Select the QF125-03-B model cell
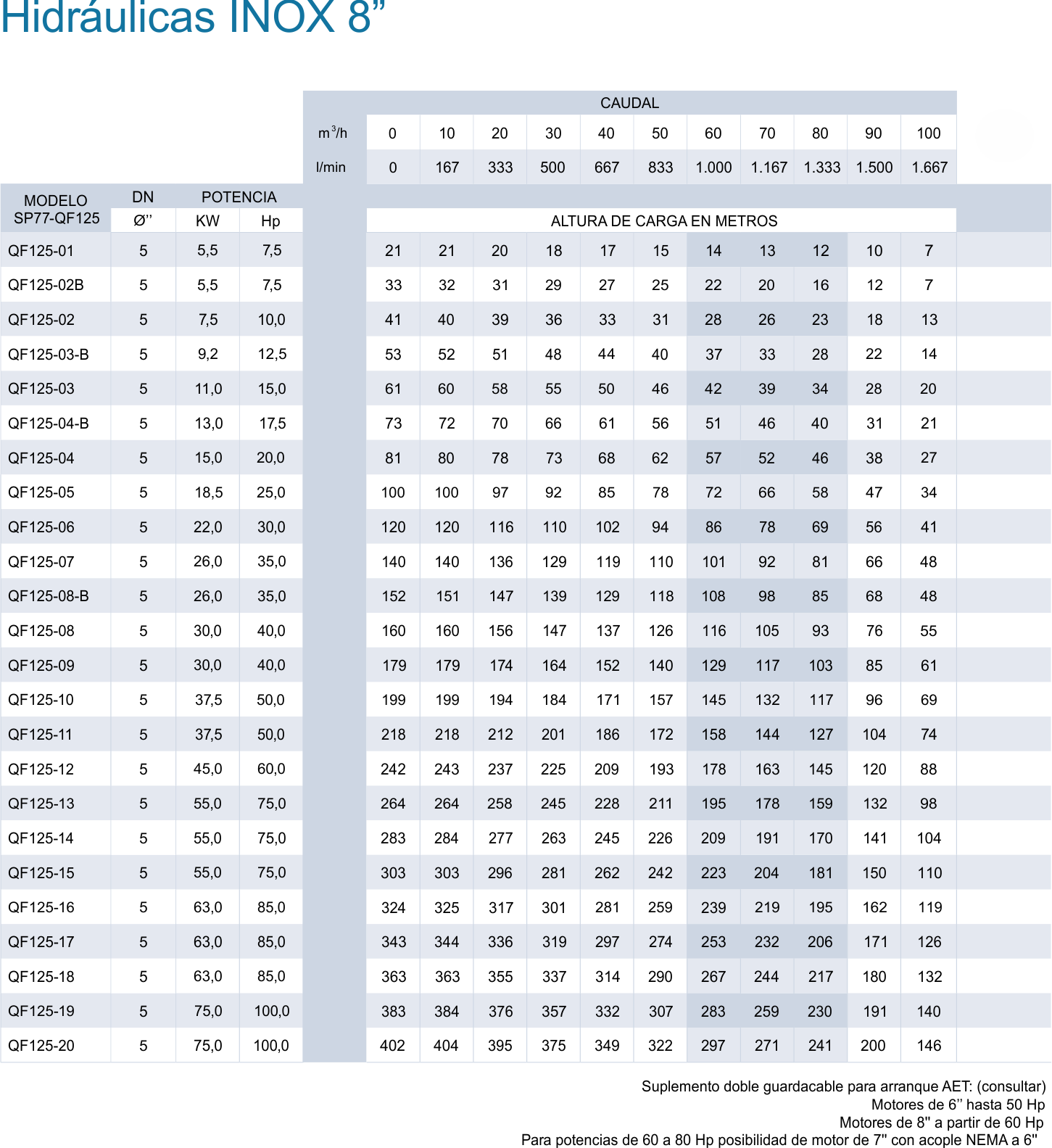 pyautogui.click(x=49, y=355)
